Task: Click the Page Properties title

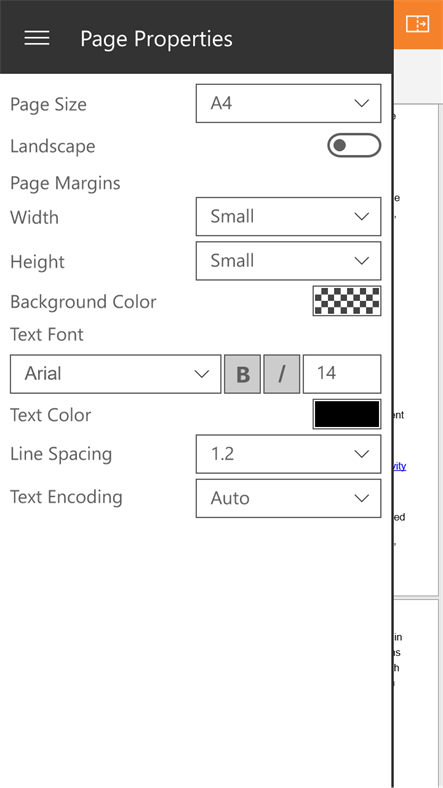Action: [x=156, y=39]
